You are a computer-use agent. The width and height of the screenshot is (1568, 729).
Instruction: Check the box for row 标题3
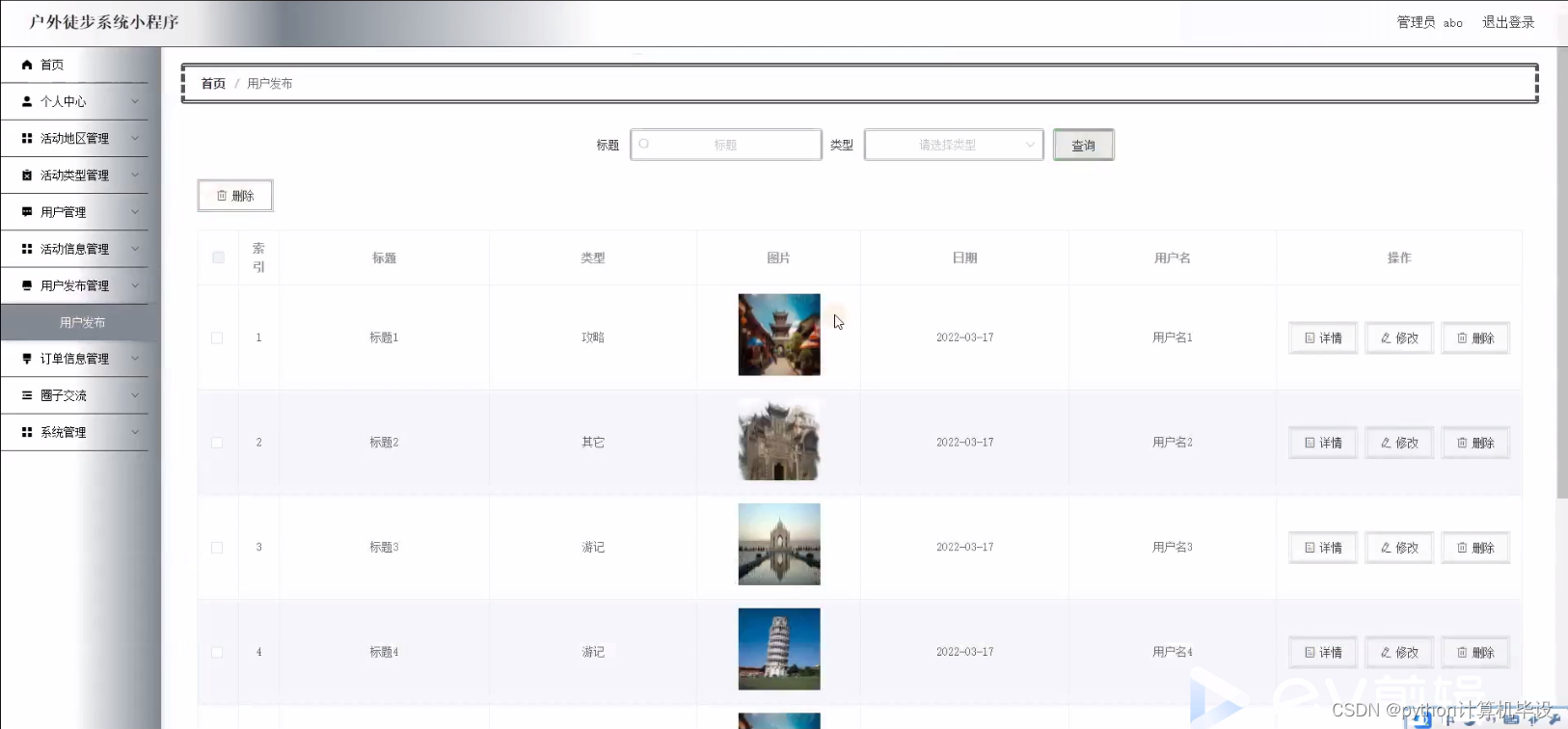[x=217, y=548]
